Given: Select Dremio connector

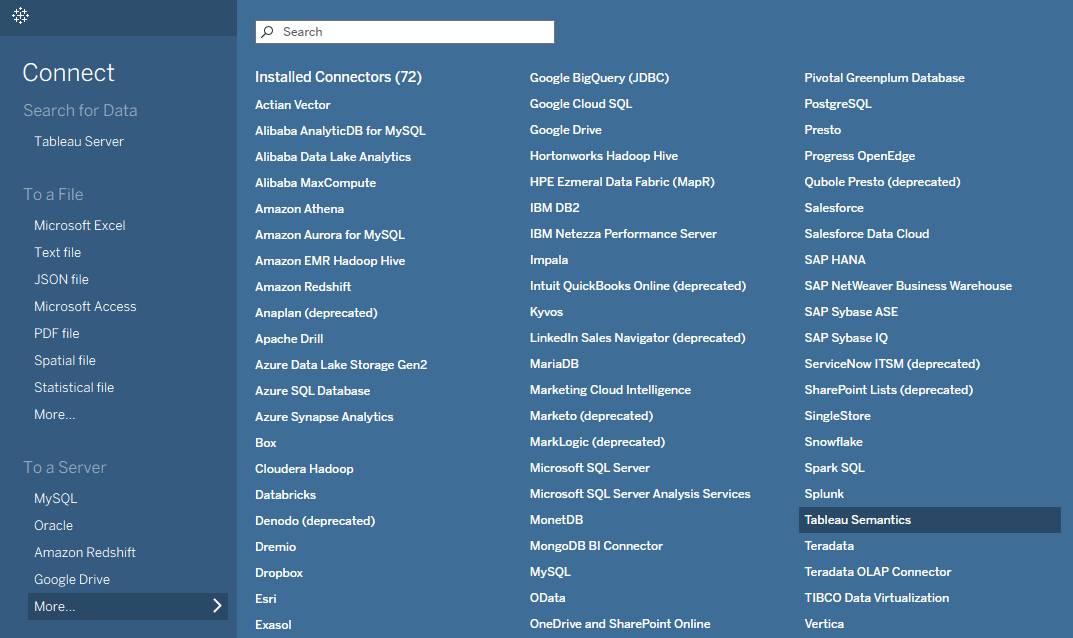Looking at the screenshot, I should pos(276,547).
